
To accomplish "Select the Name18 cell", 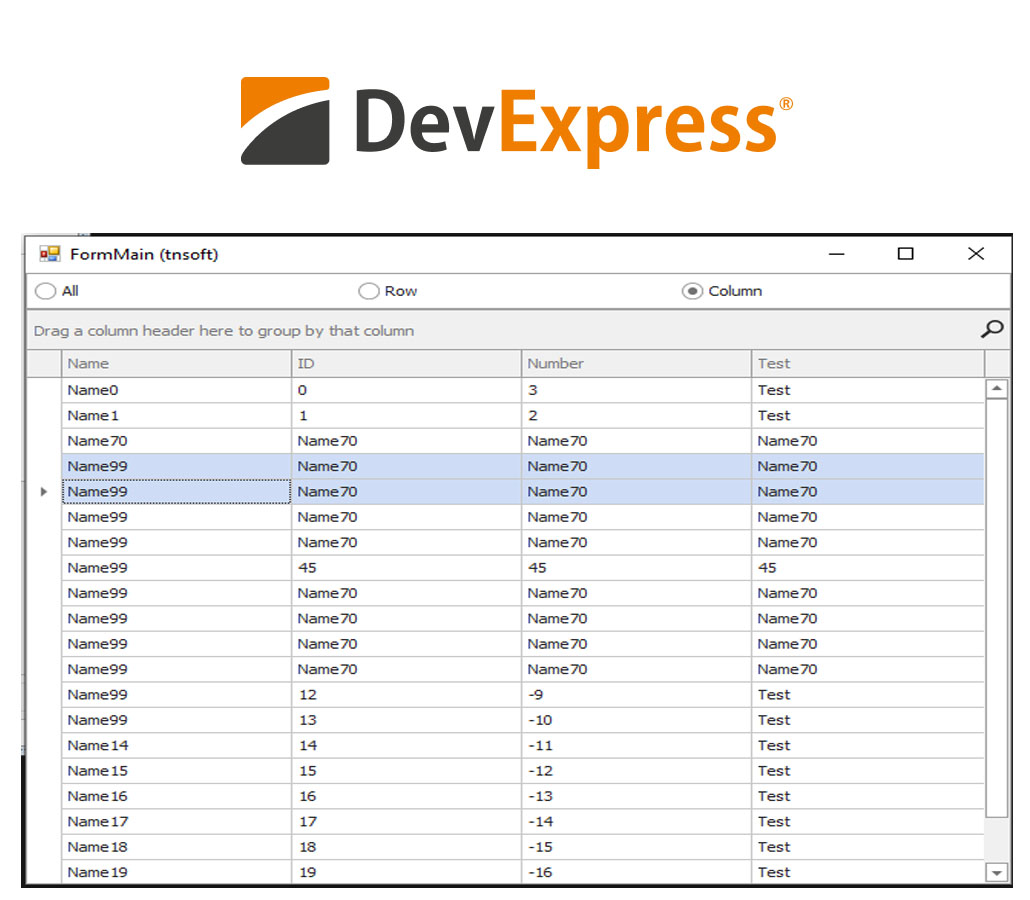I will click(x=176, y=847).
